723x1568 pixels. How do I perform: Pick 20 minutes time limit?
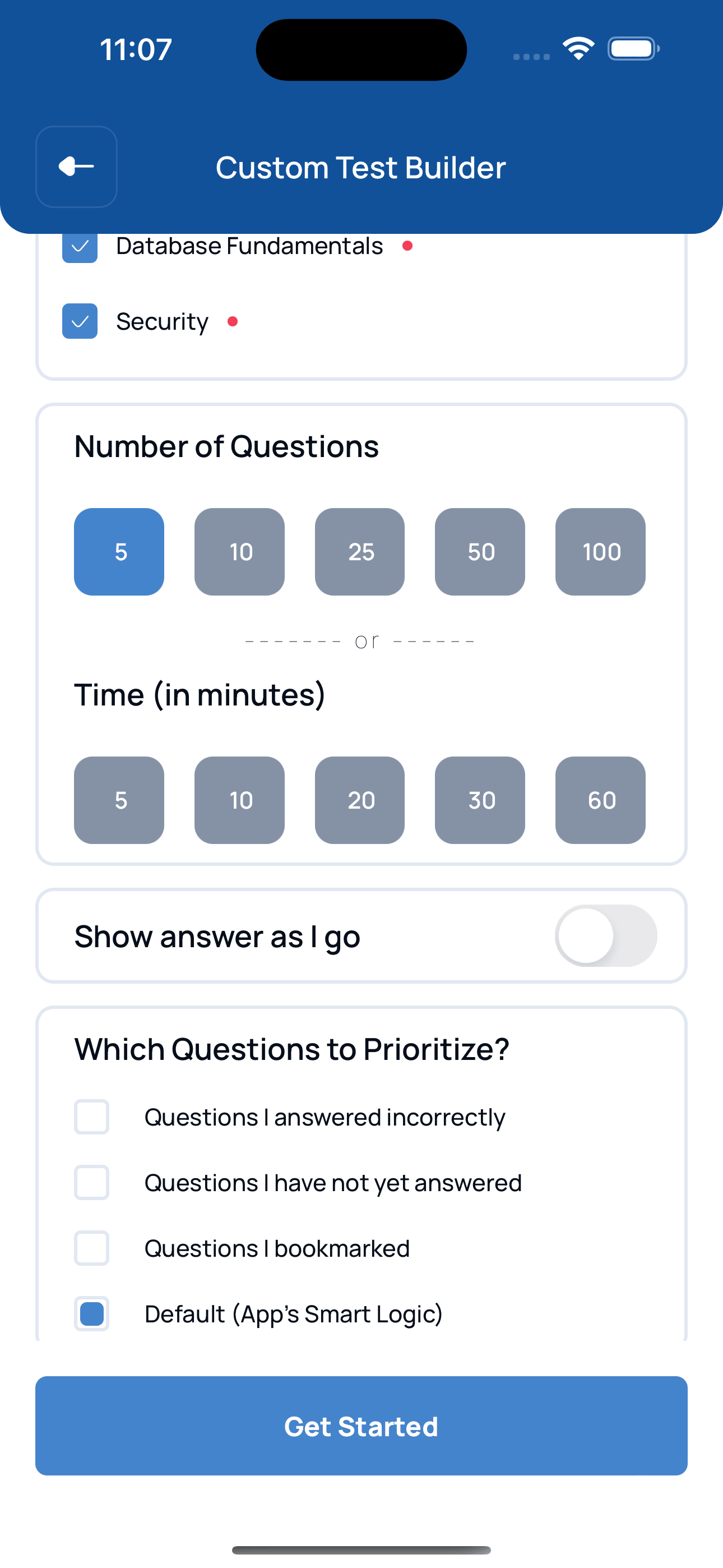(360, 800)
